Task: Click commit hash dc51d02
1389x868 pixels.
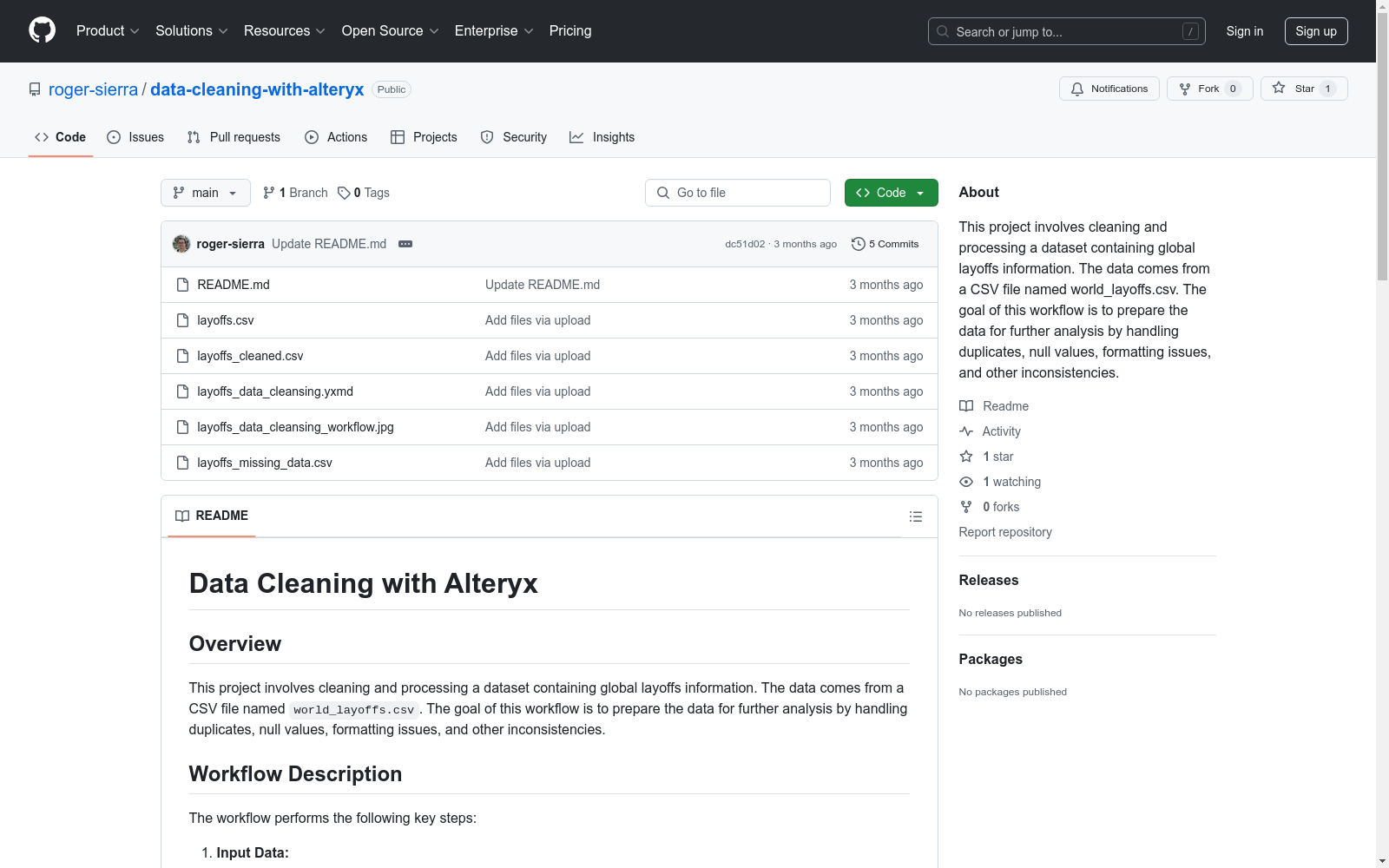Action: tap(745, 244)
